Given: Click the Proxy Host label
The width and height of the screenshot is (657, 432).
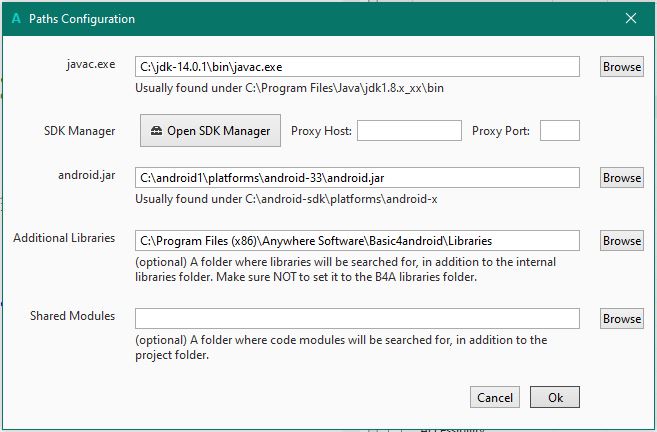Looking at the screenshot, I should (320, 131).
